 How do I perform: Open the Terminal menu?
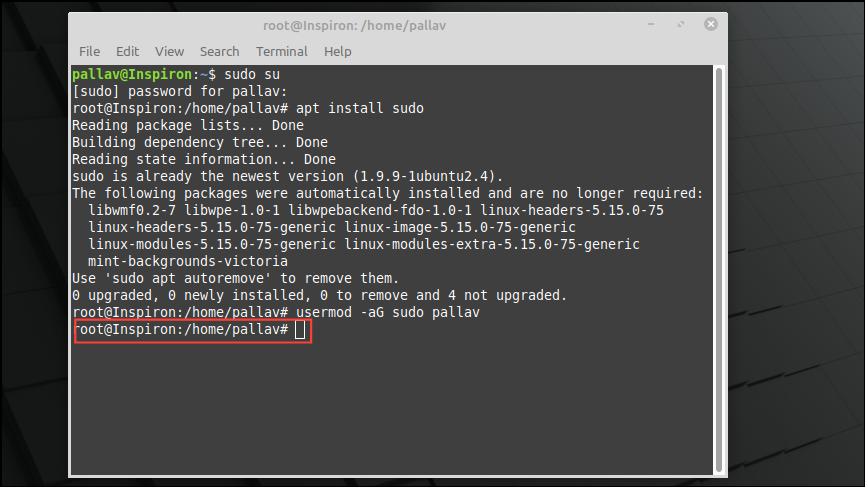(281, 51)
